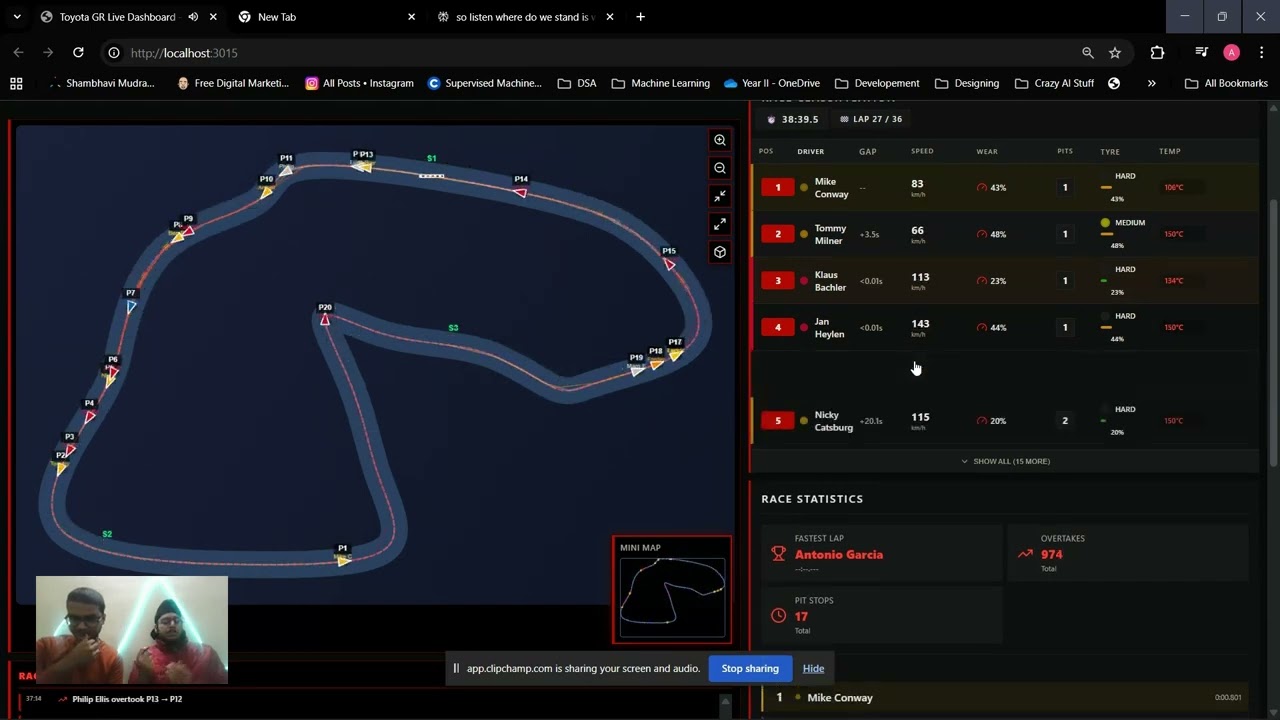1280x720 pixels.
Task: Click Mike Conway's tyre wear bar
Action: [1106, 187]
